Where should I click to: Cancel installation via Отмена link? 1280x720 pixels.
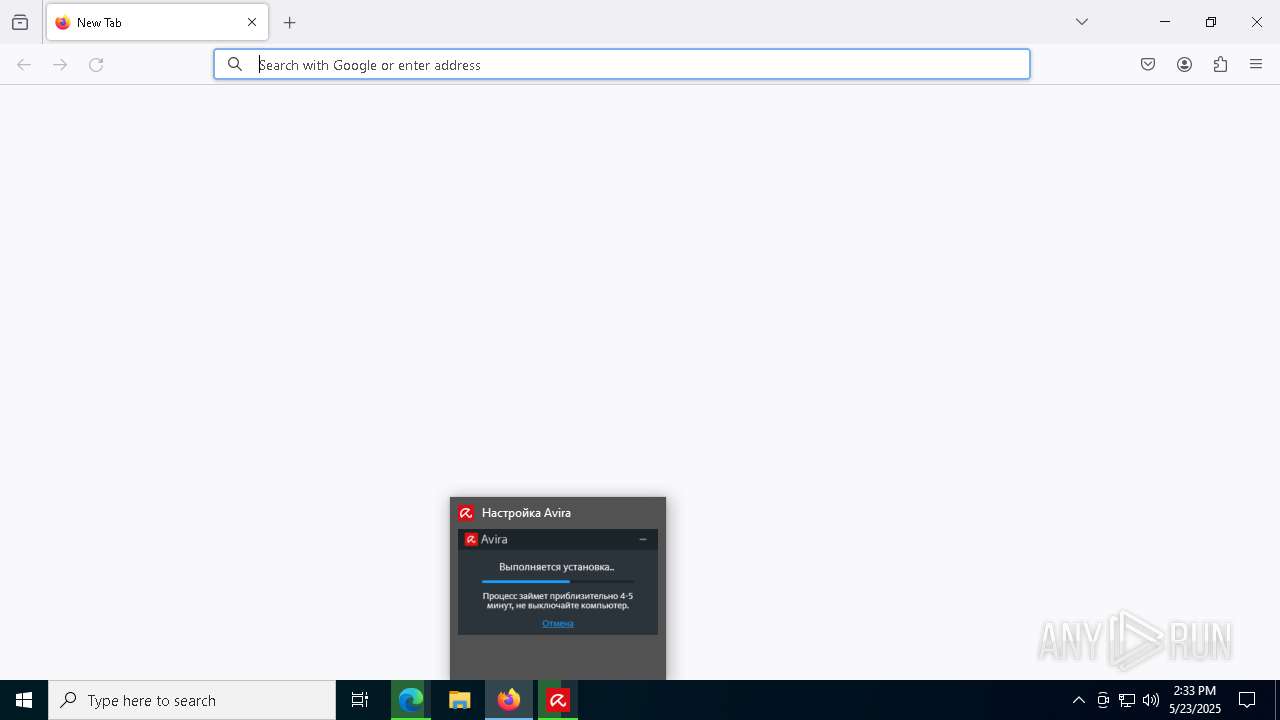coord(558,623)
